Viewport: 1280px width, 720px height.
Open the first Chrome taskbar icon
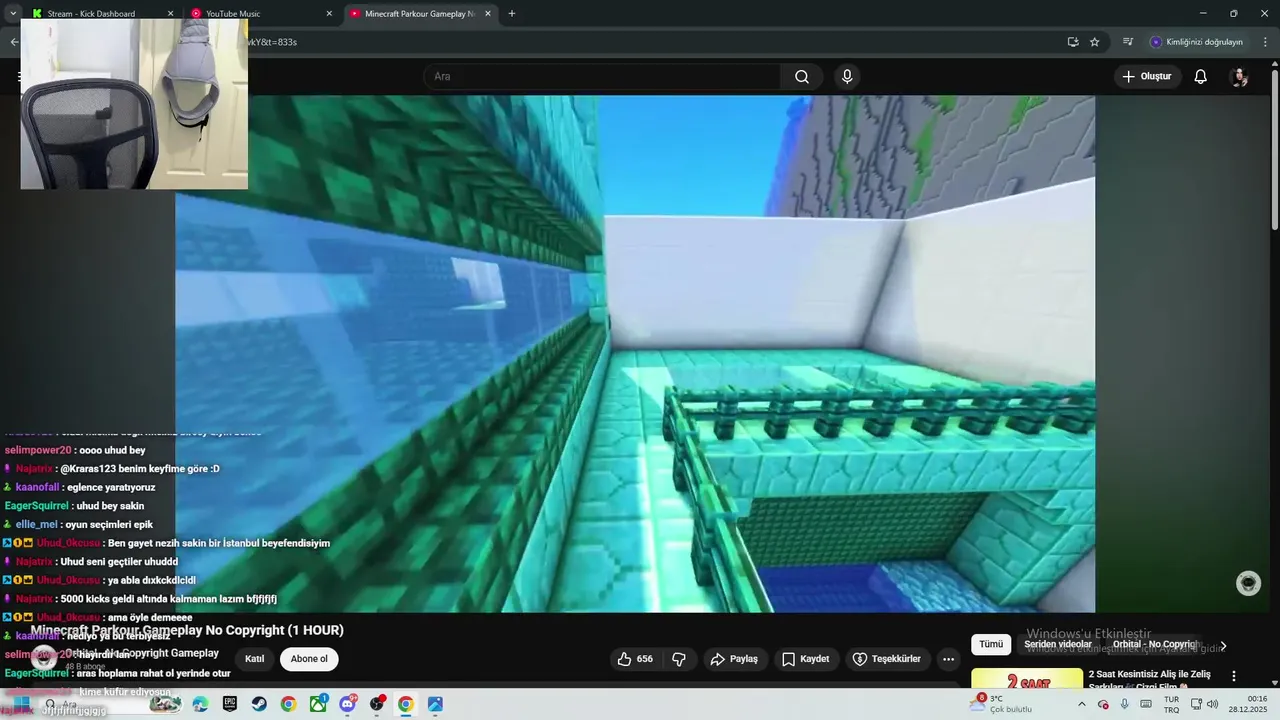click(288, 704)
